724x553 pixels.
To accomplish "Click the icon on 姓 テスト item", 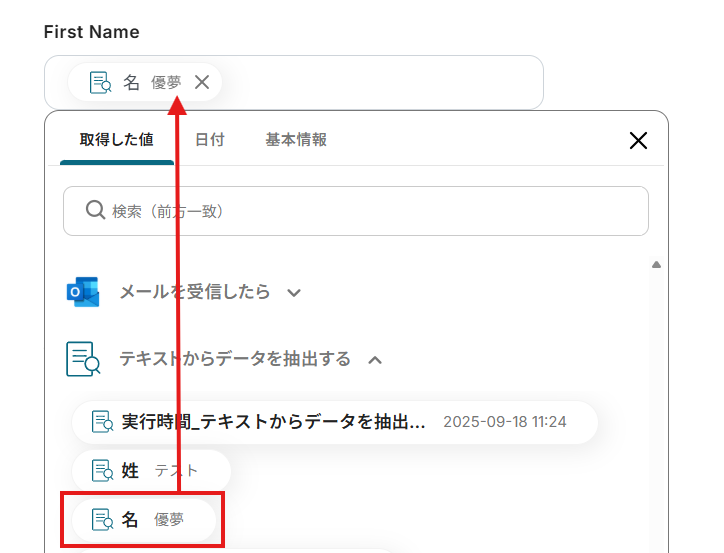I will [102, 470].
